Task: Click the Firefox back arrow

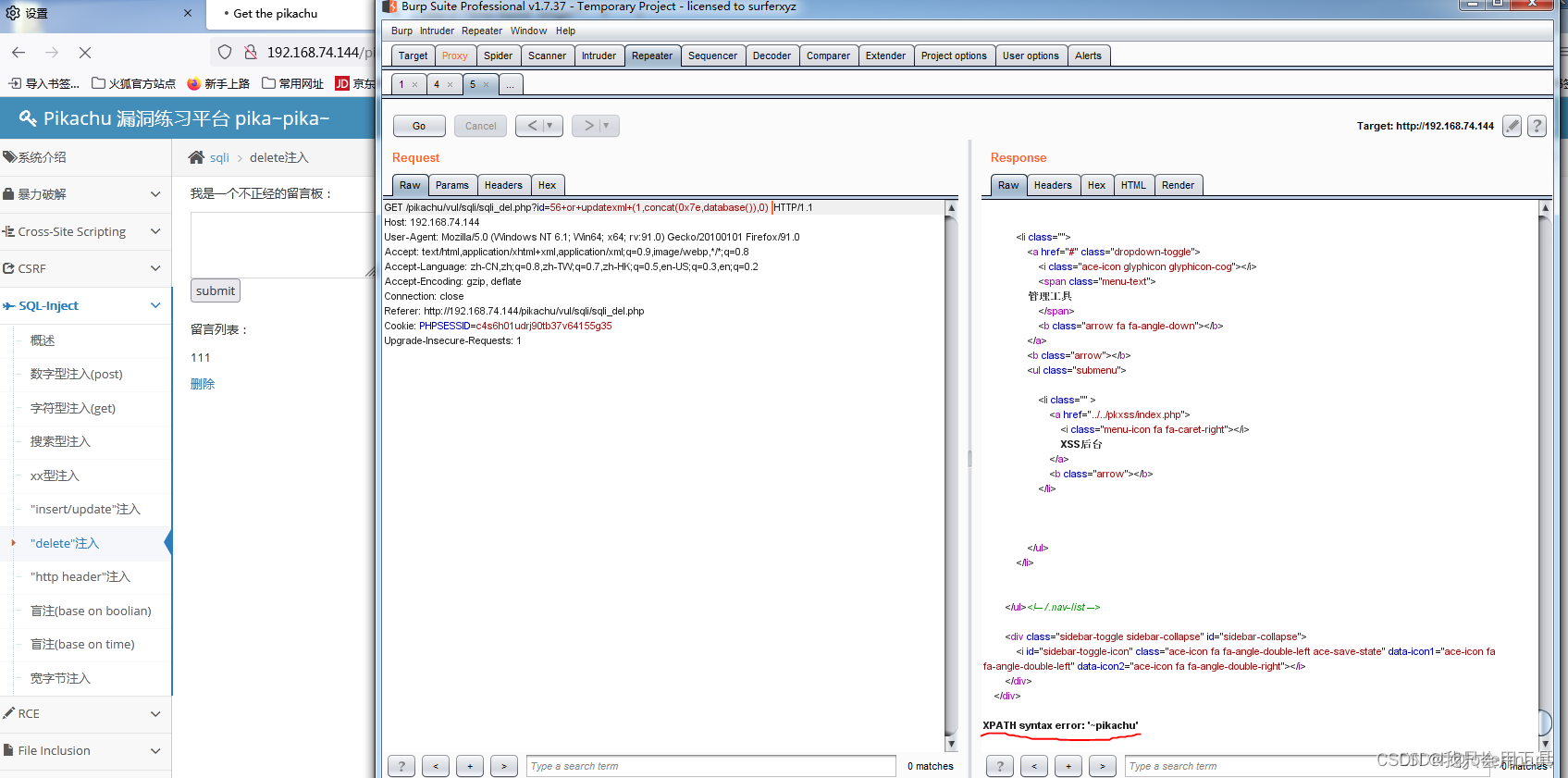Action: click(19, 53)
